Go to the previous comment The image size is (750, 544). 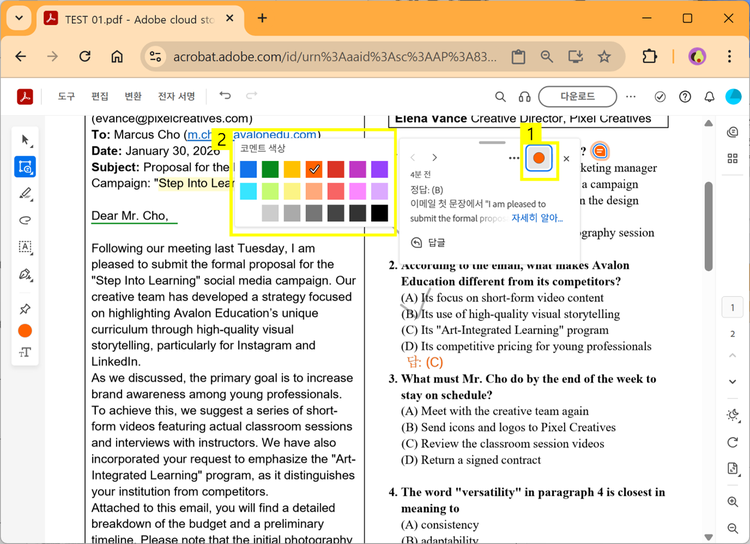(413, 157)
